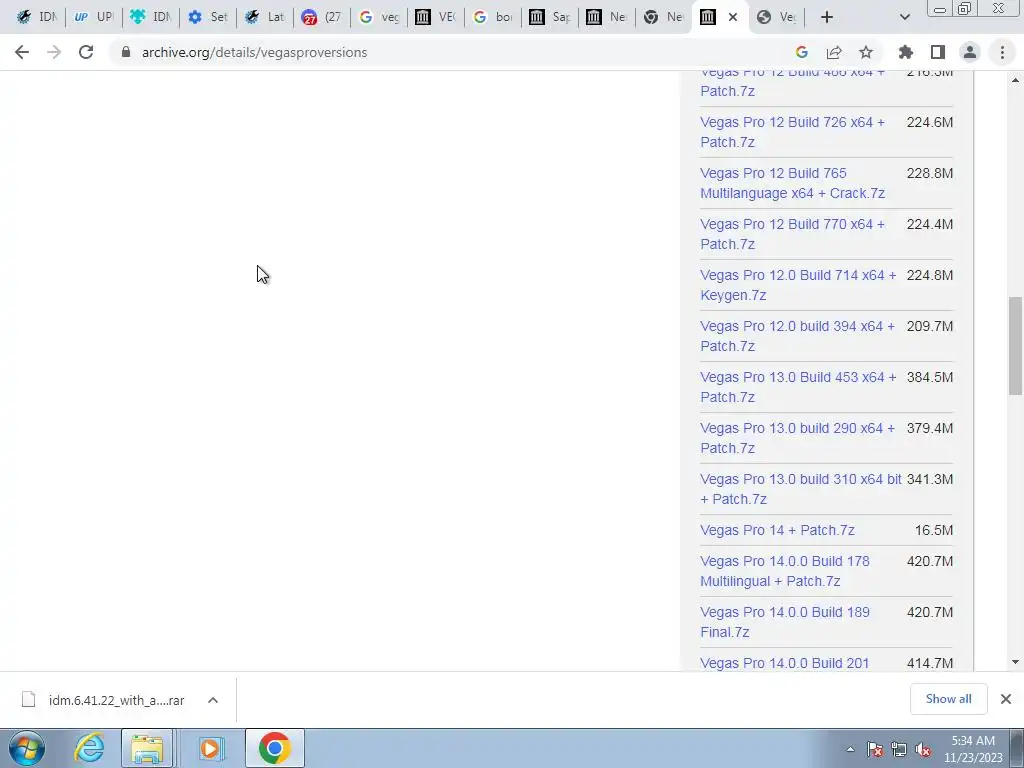Image resolution: width=1024 pixels, height=768 pixels.
Task: Open Windows Media Player from taskbar
Action: [x=210, y=748]
